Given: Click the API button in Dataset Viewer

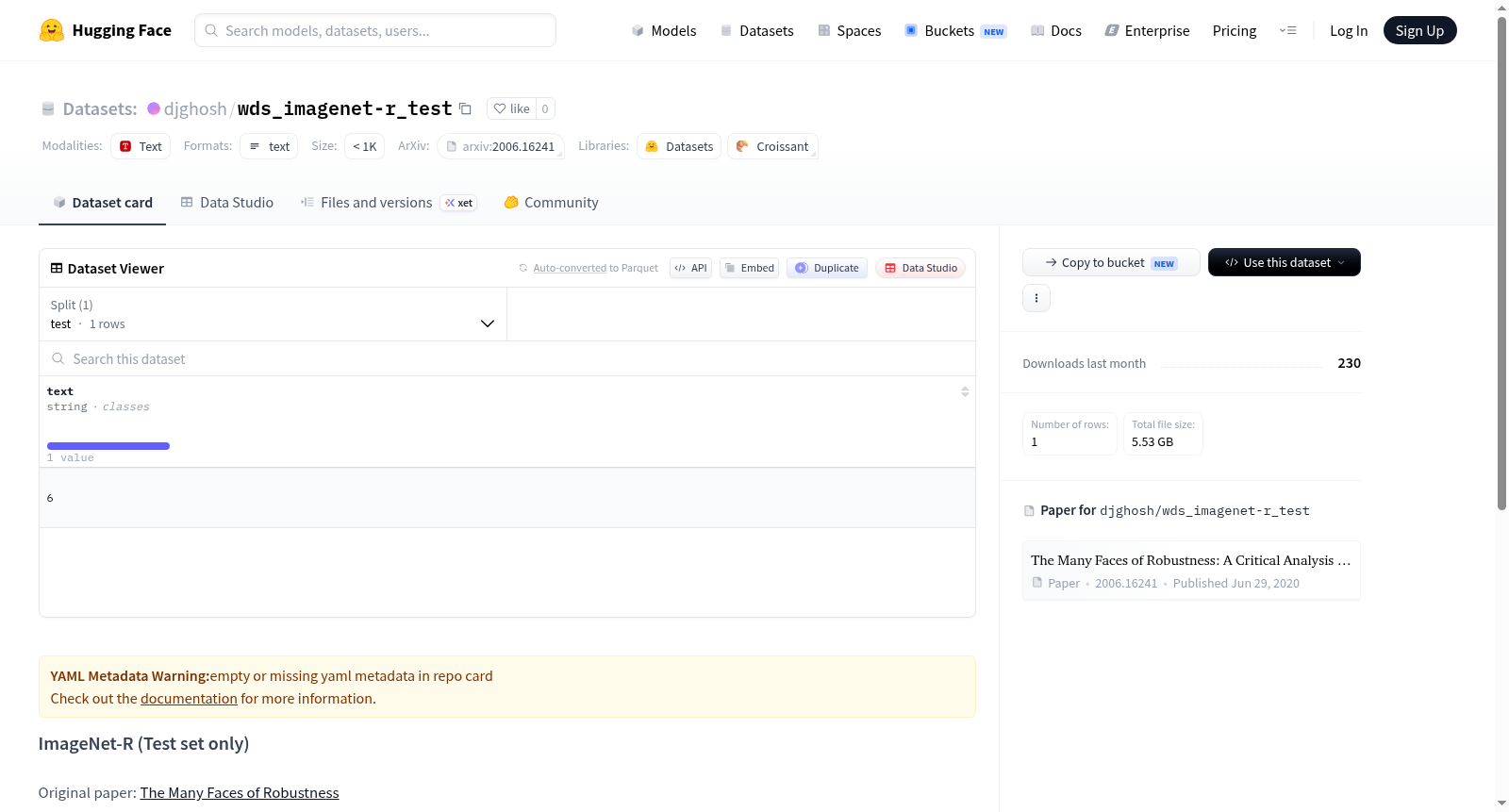Looking at the screenshot, I should pos(690,268).
